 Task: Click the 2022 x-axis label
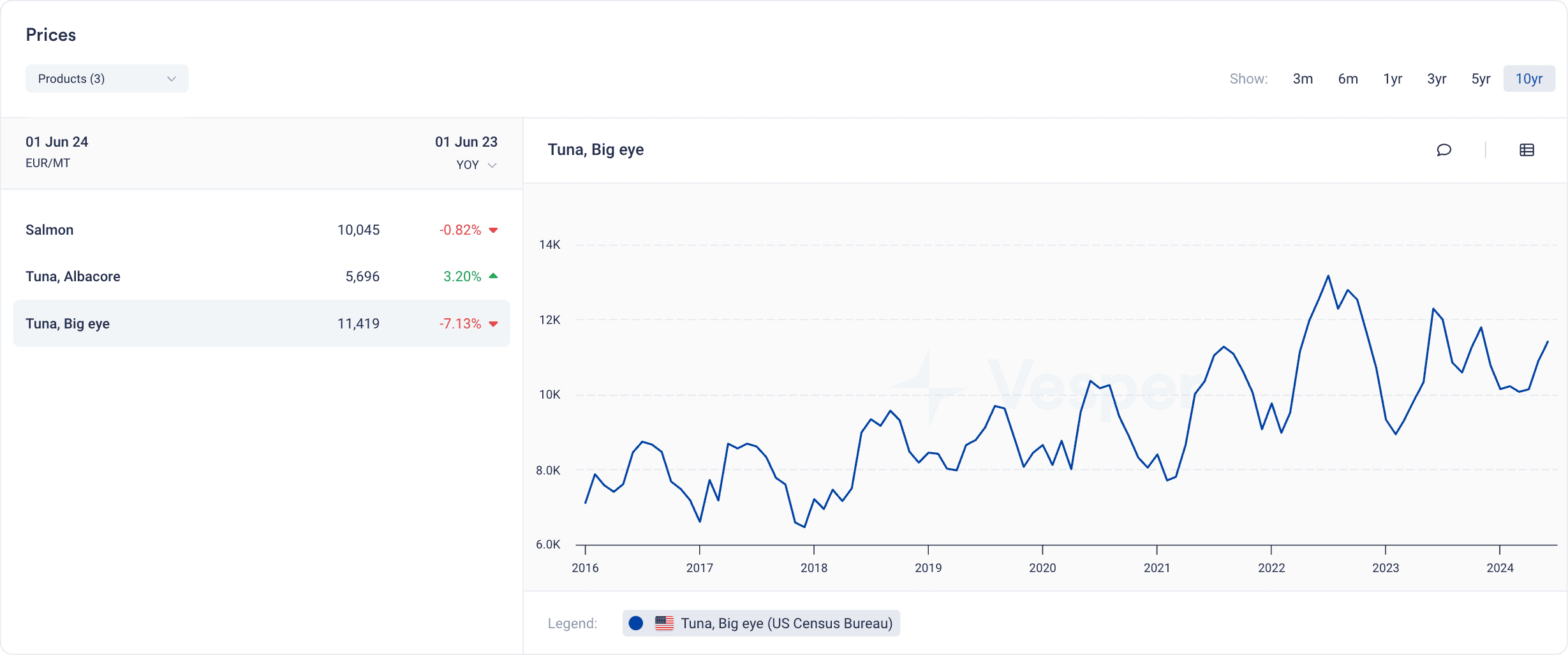1271,568
